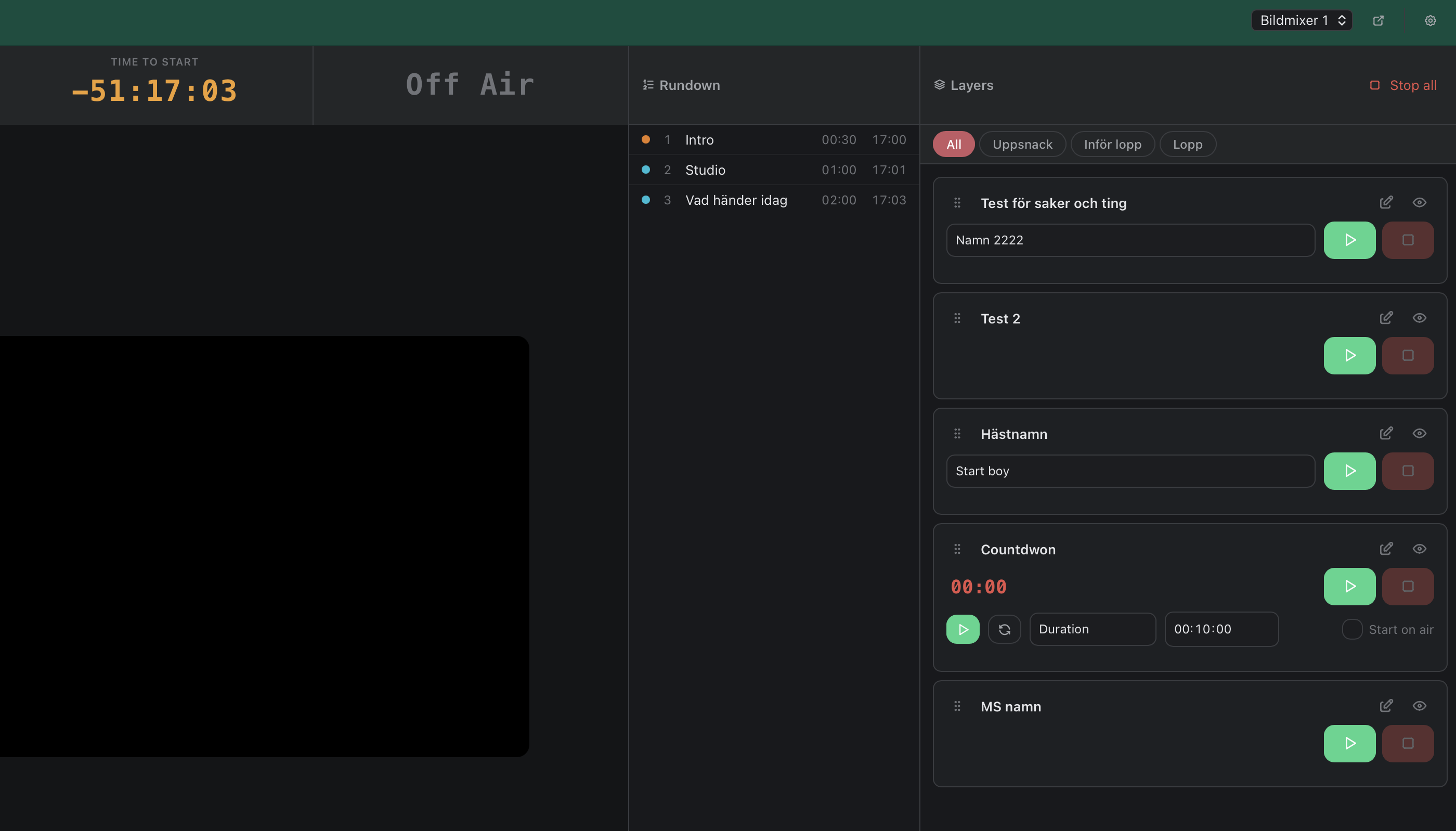Click Stop all layers button
This screenshot has height=831, width=1456.
click(1403, 85)
